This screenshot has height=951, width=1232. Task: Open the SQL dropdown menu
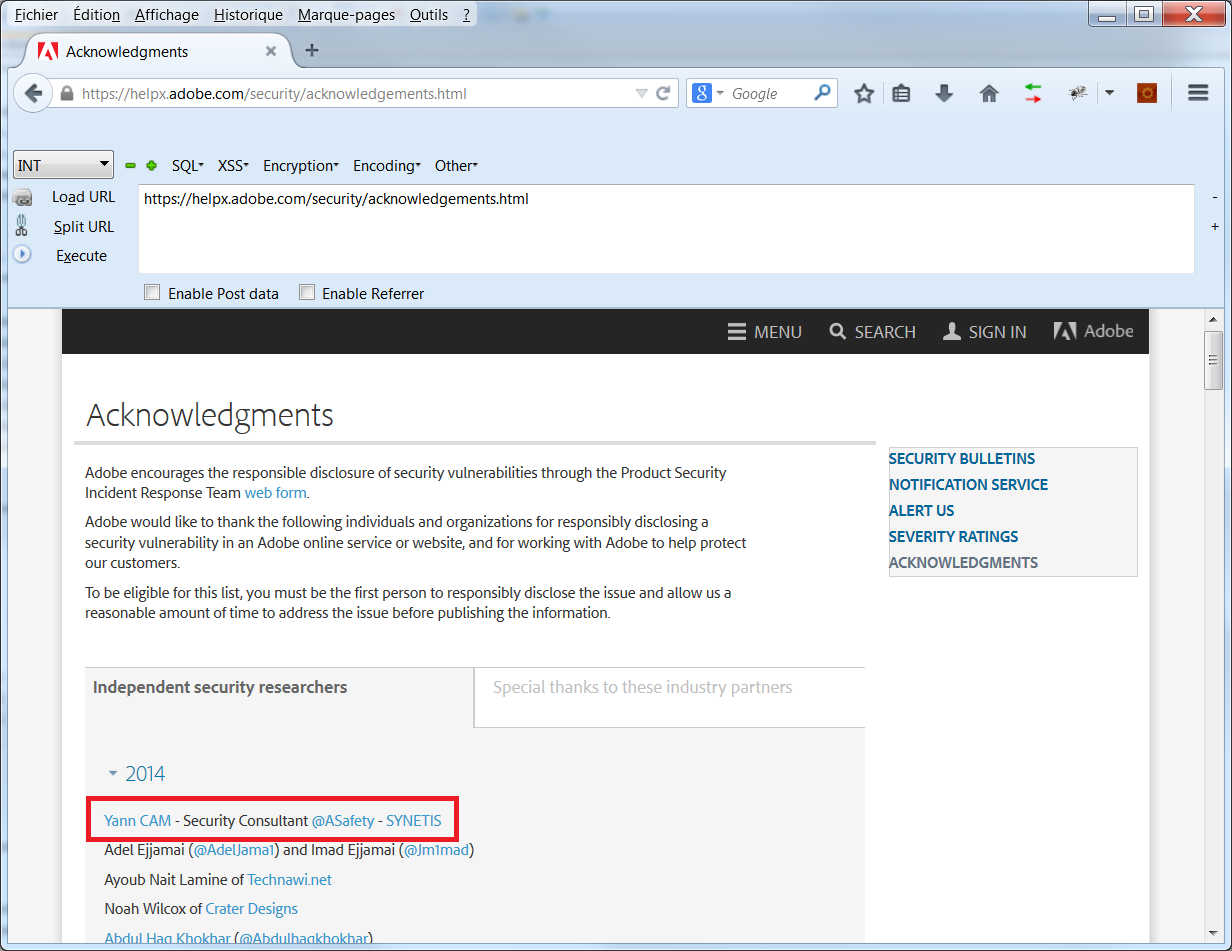pos(188,166)
